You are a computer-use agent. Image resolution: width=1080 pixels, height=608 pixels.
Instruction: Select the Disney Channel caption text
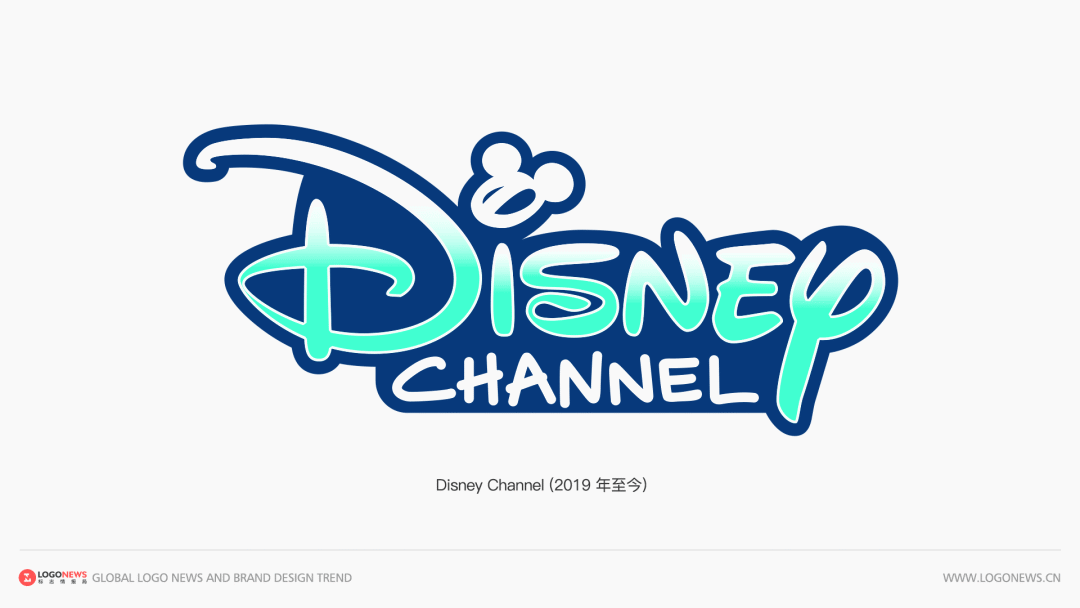[490, 486]
